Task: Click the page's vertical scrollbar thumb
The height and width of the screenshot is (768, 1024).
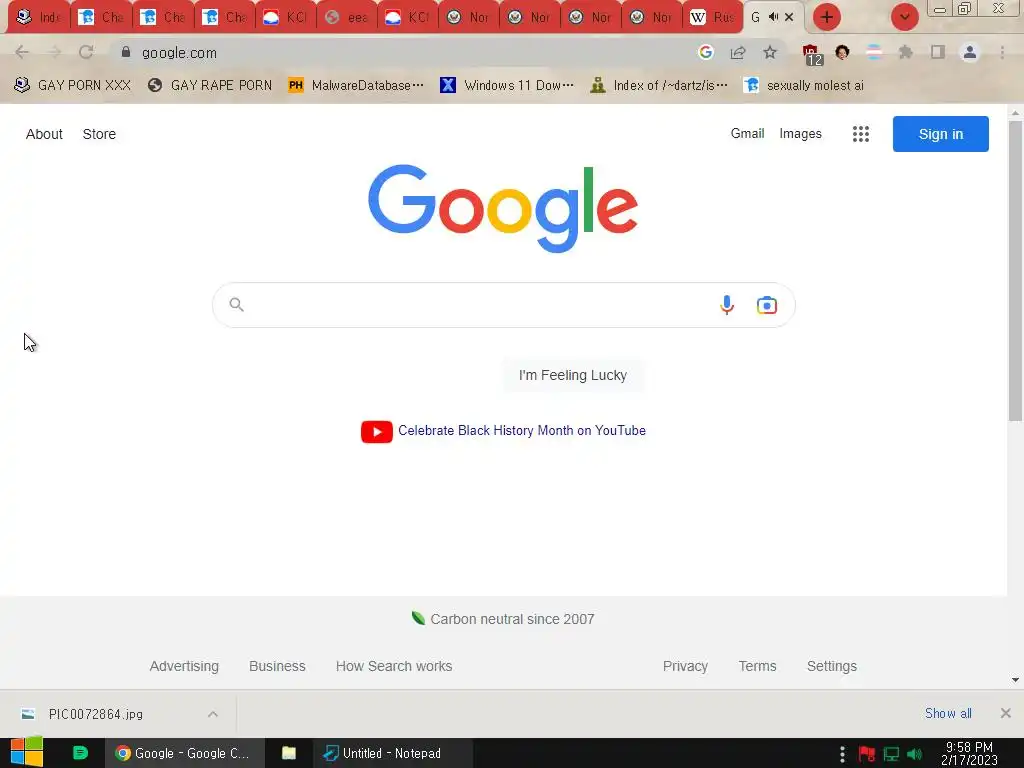Action: point(1015,271)
